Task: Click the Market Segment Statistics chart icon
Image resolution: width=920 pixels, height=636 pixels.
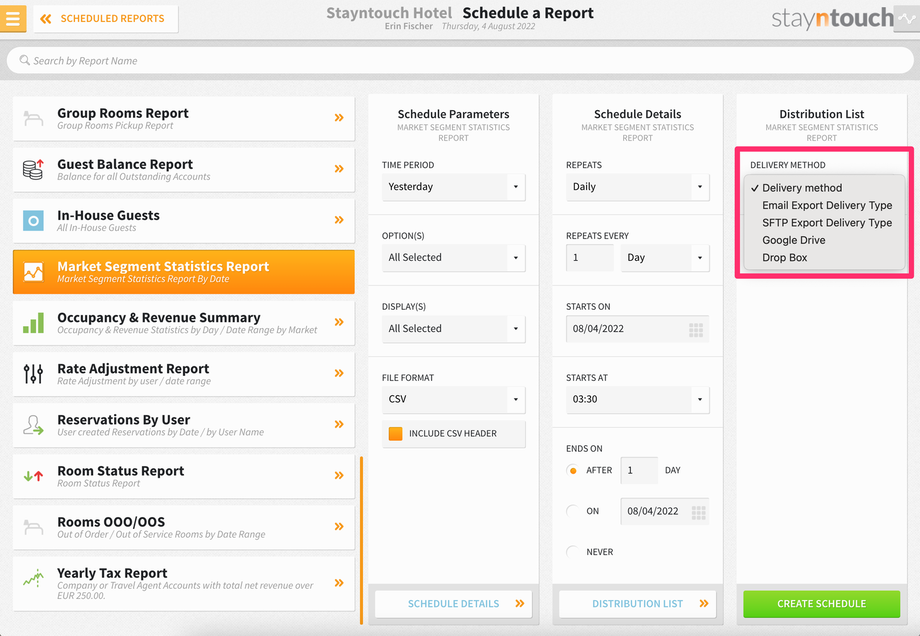Action: click(33, 272)
